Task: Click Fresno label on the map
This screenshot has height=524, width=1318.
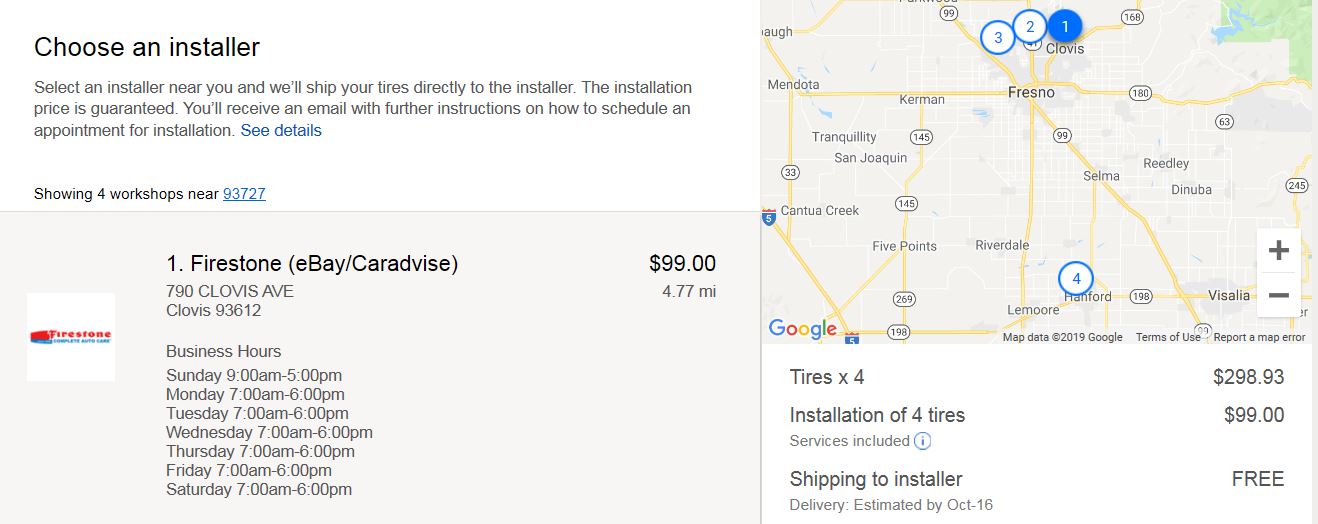Action: point(1030,92)
